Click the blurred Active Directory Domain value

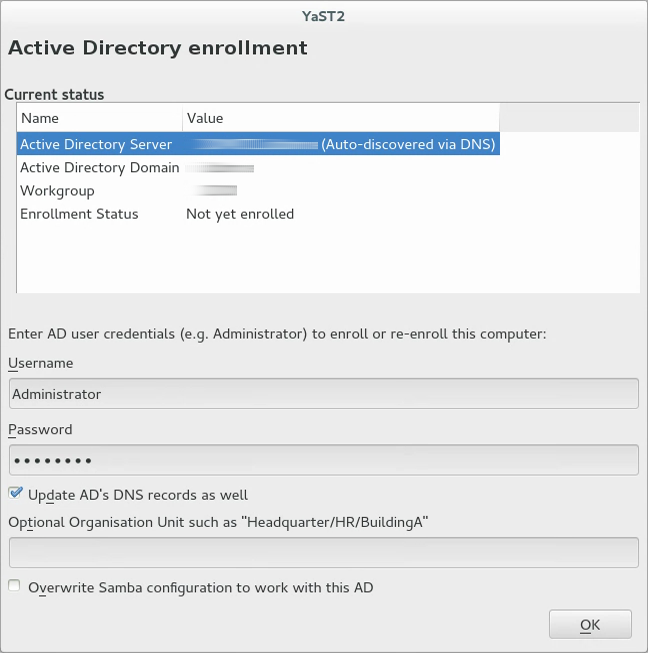click(x=222, y=168)
